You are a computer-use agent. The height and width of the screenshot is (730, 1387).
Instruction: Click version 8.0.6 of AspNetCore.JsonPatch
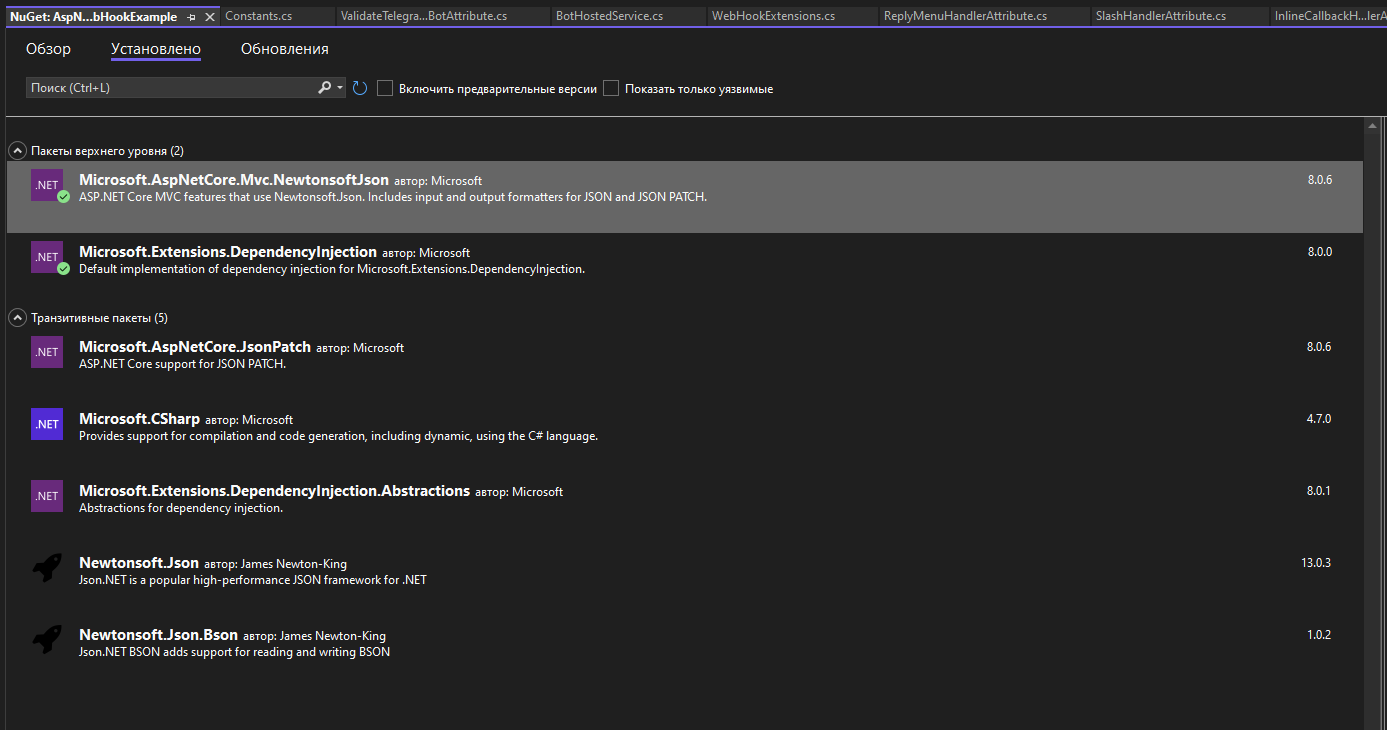click(1320, 347)
